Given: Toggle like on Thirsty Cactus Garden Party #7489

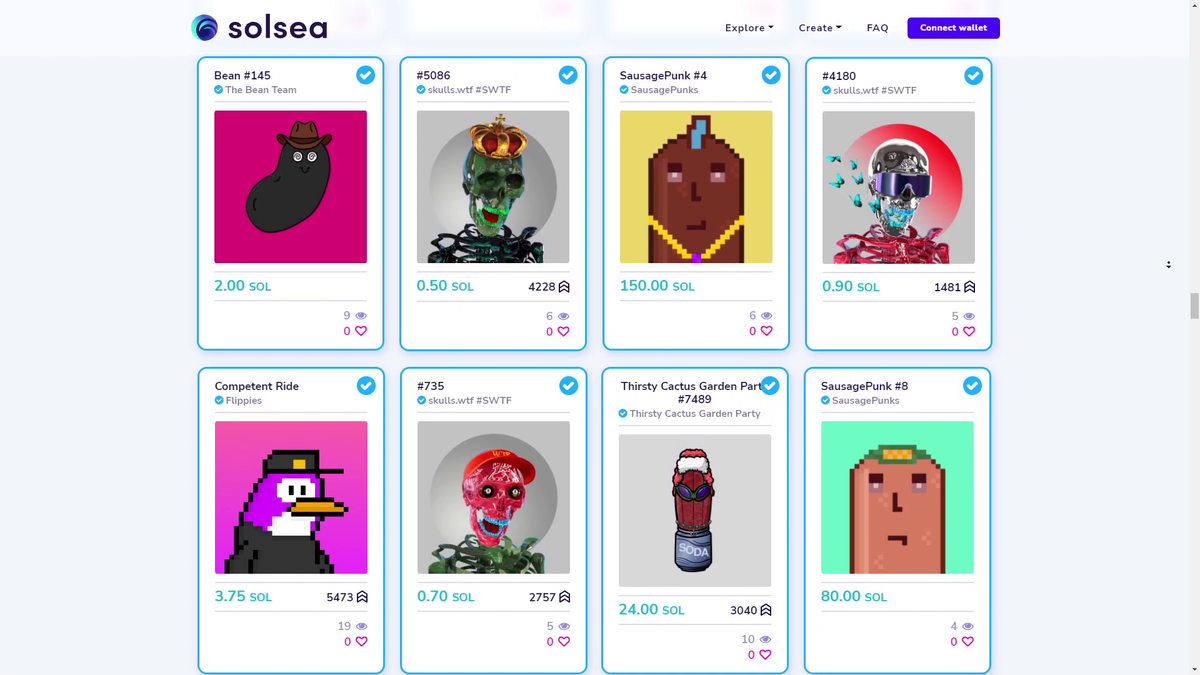Looking at the screenshot, I should tap(765, 655).
